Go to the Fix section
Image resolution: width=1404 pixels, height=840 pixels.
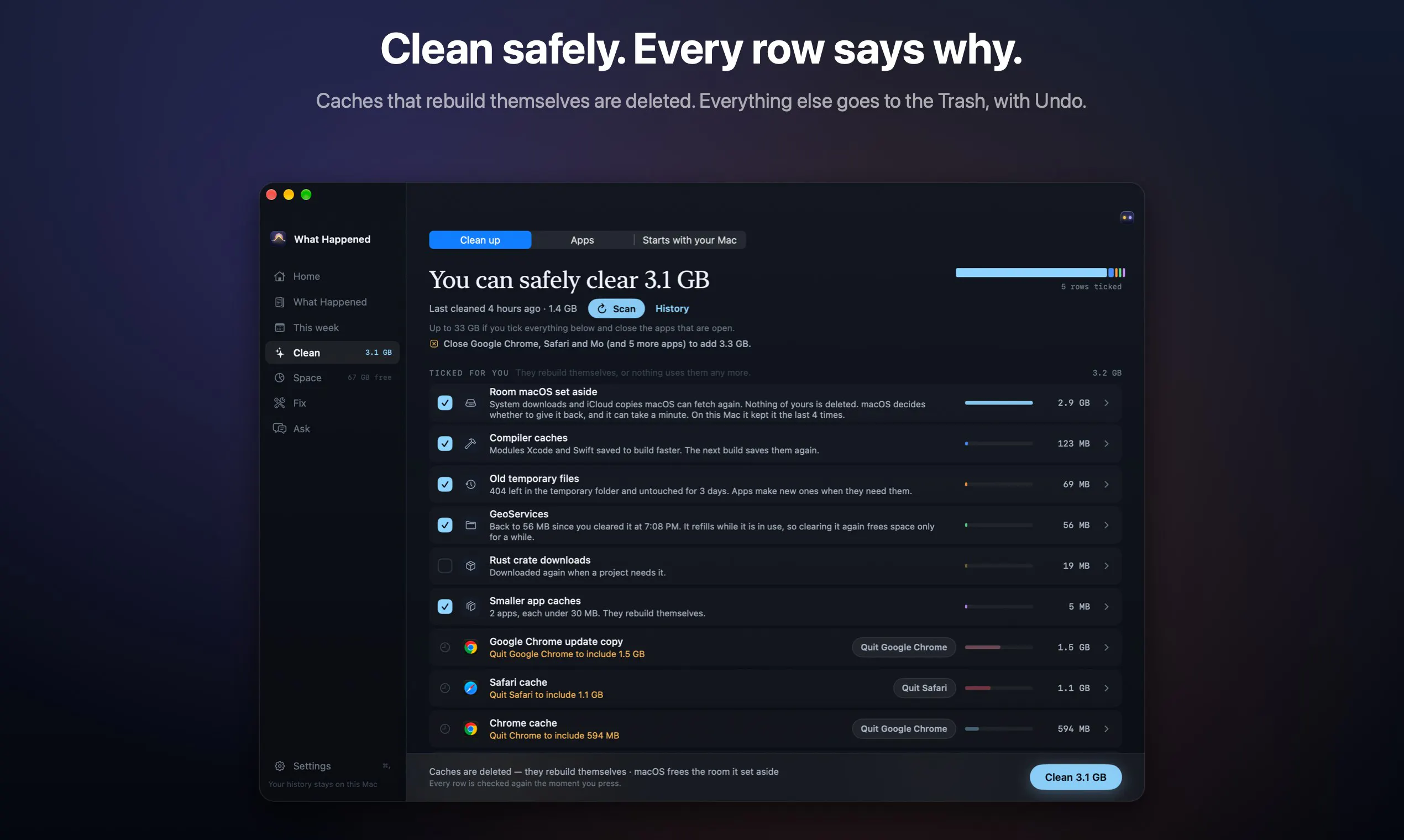332,403
